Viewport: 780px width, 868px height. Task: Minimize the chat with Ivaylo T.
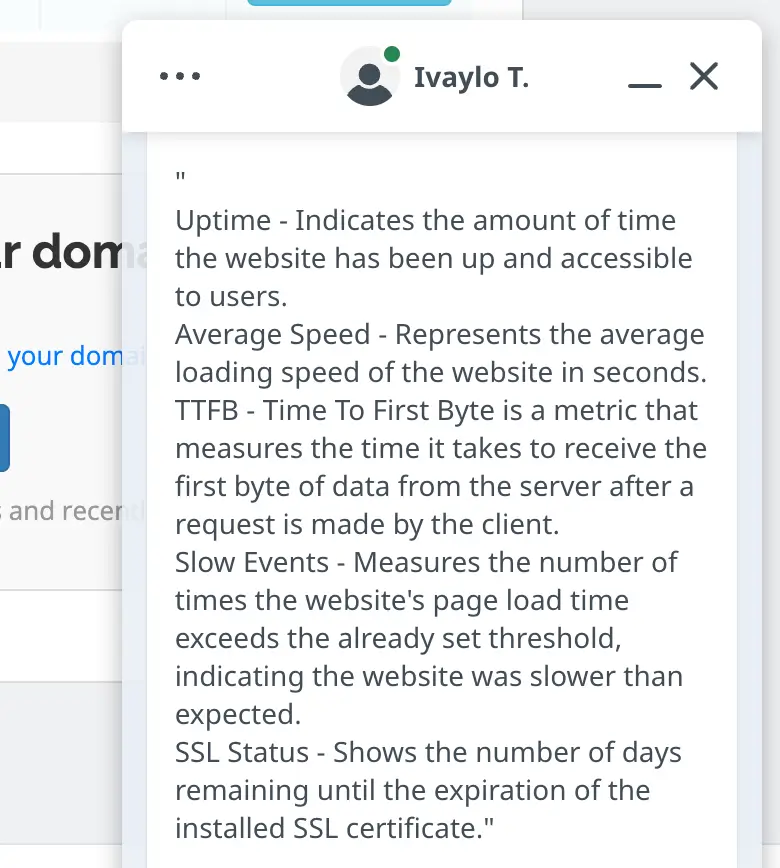645,84
